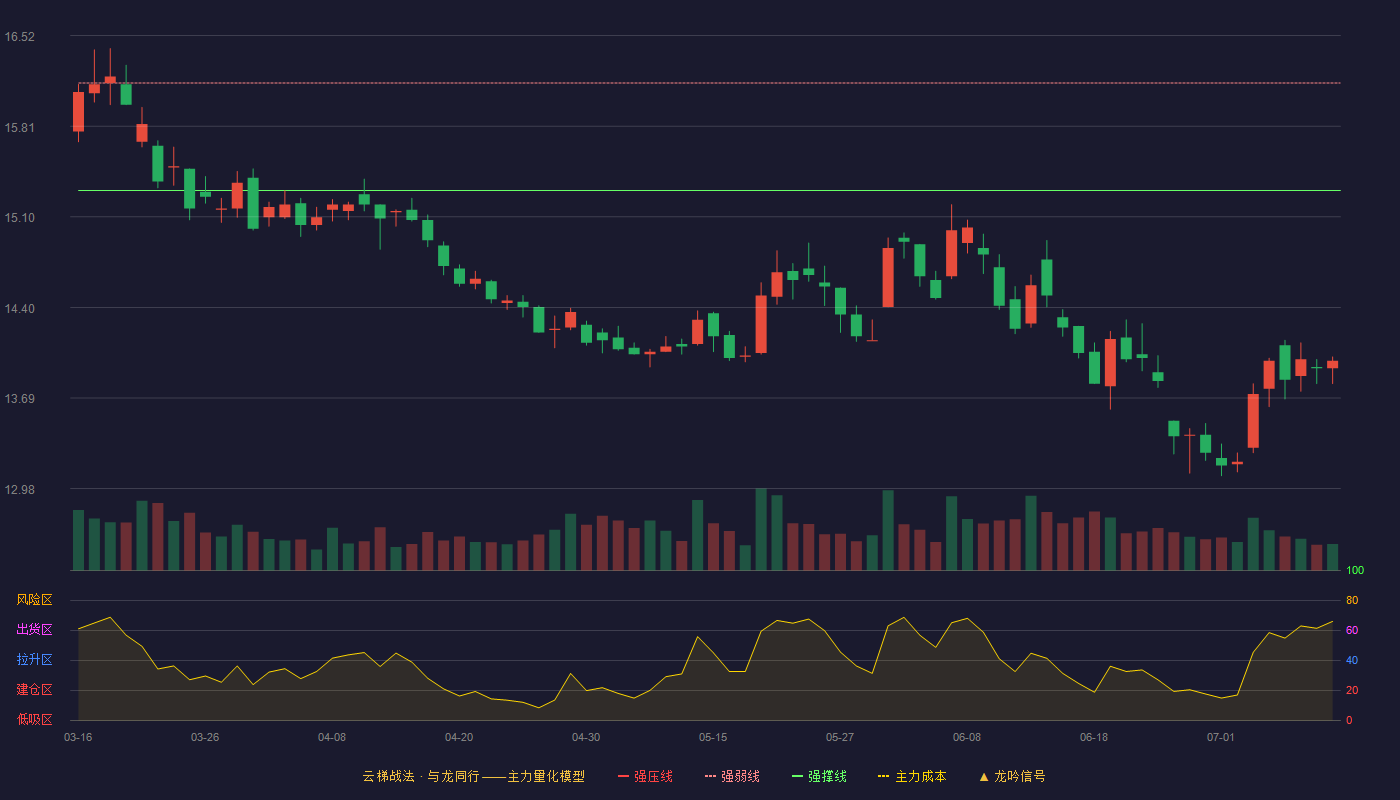Click the first red candlestick above 03-16

[x=78, y=111]
